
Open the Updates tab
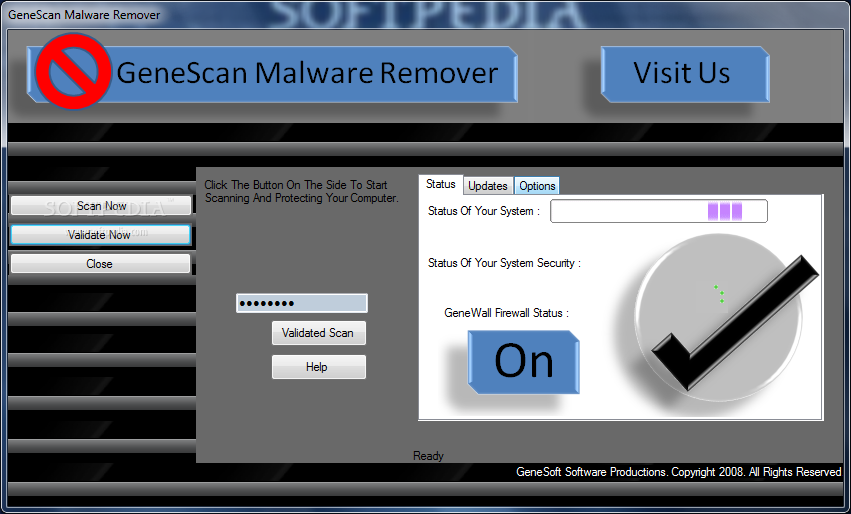487,186
